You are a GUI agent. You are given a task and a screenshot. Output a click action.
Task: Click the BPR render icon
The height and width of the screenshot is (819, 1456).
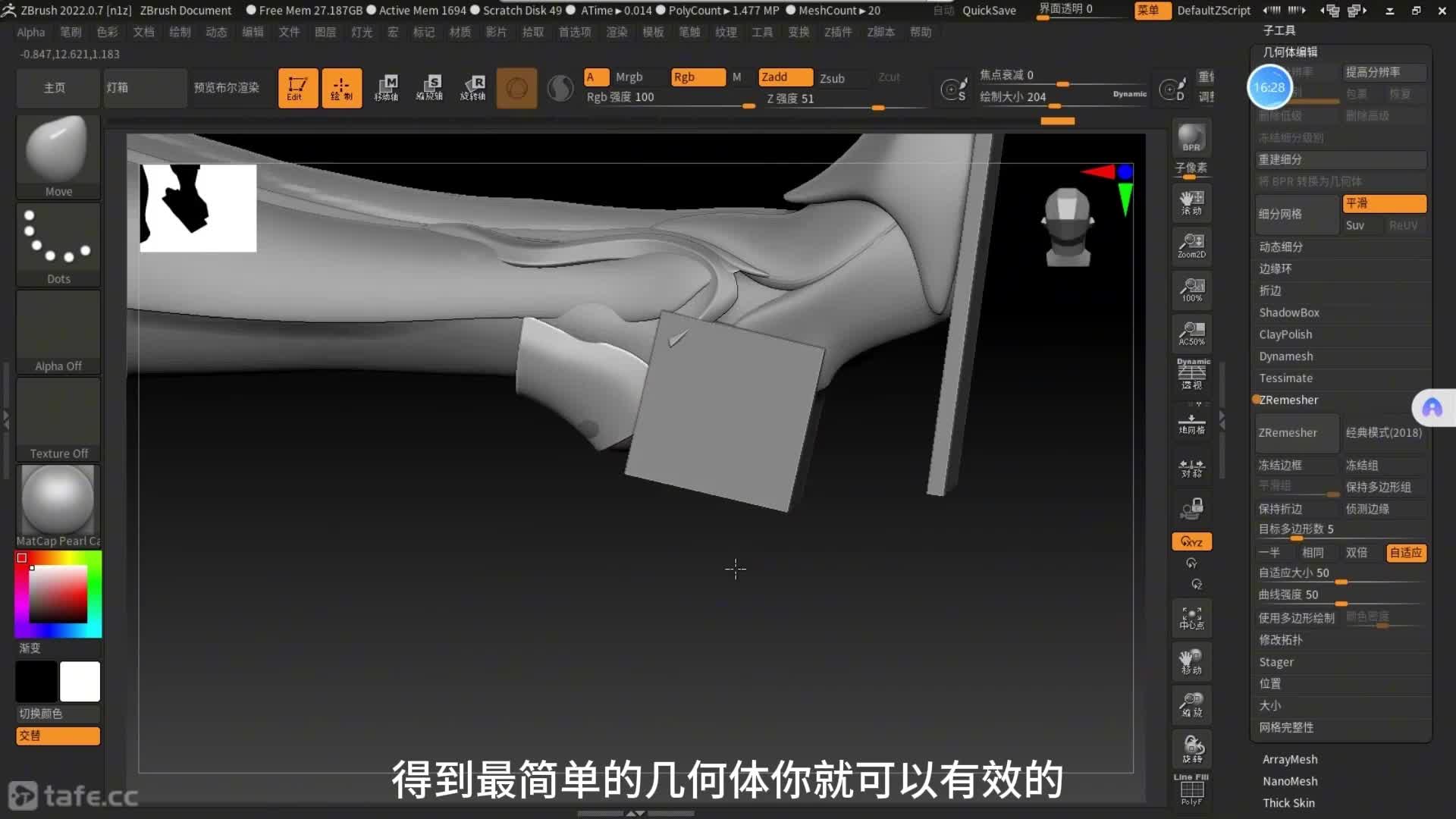(x=1191, y=138)
